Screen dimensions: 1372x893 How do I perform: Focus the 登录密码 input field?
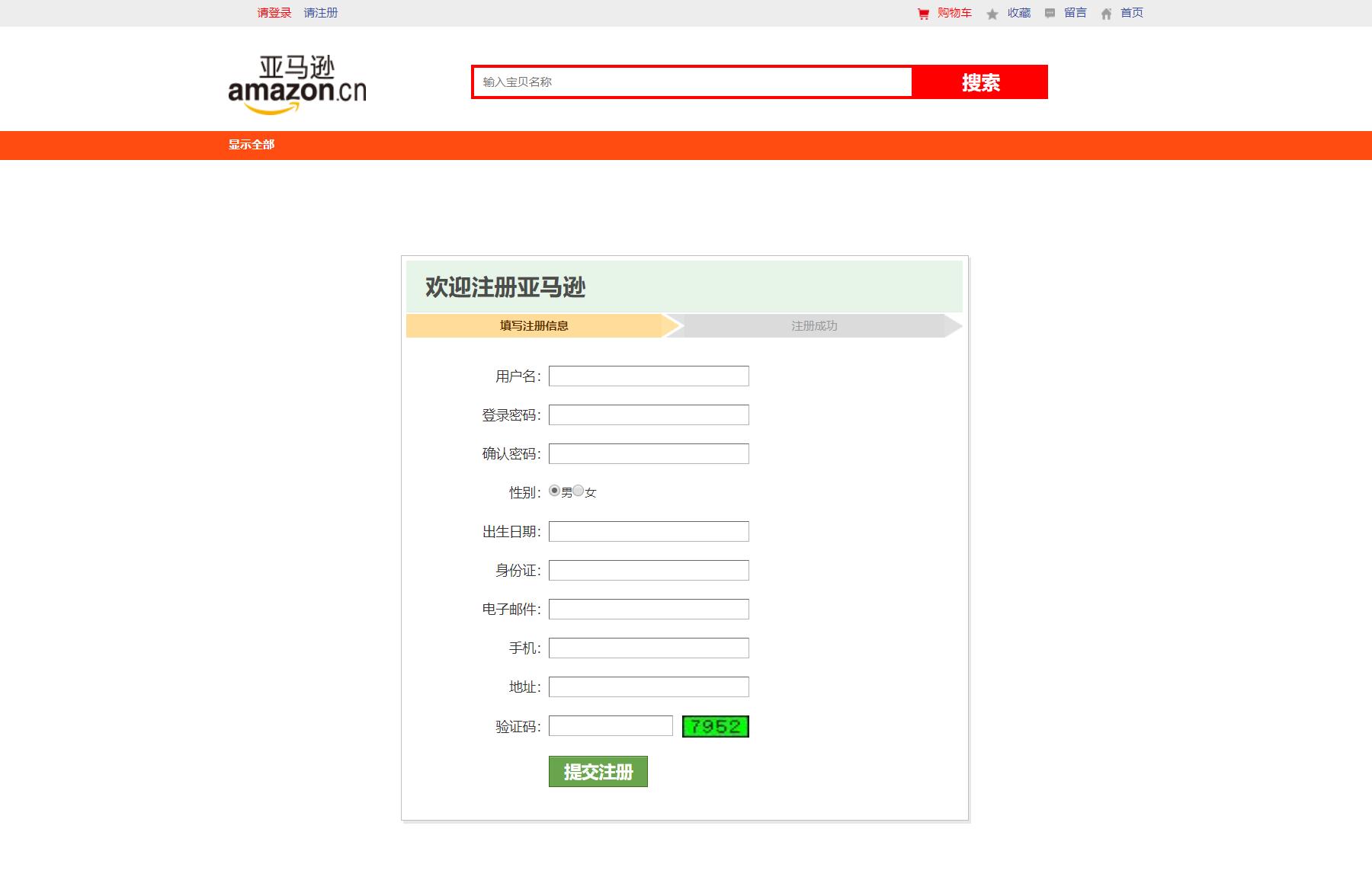[649, 415]
